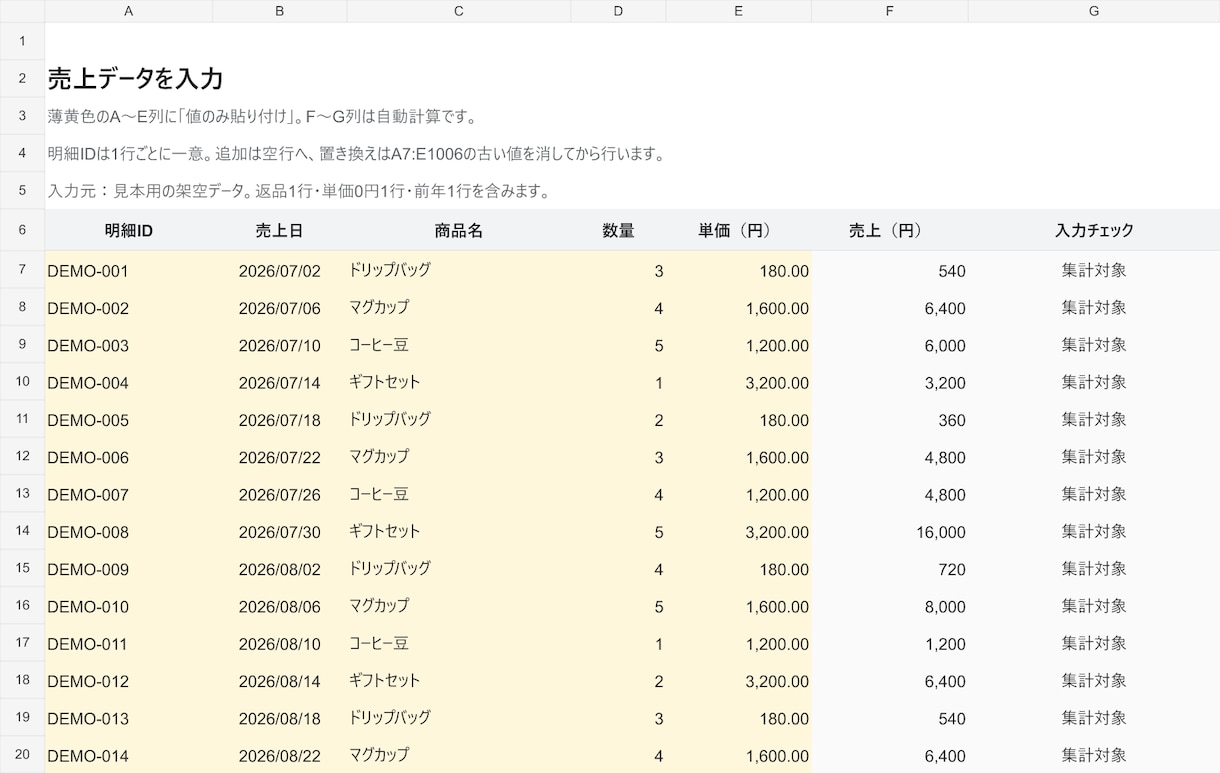
Task: Select column A header
Action: [x=129, y=11]
